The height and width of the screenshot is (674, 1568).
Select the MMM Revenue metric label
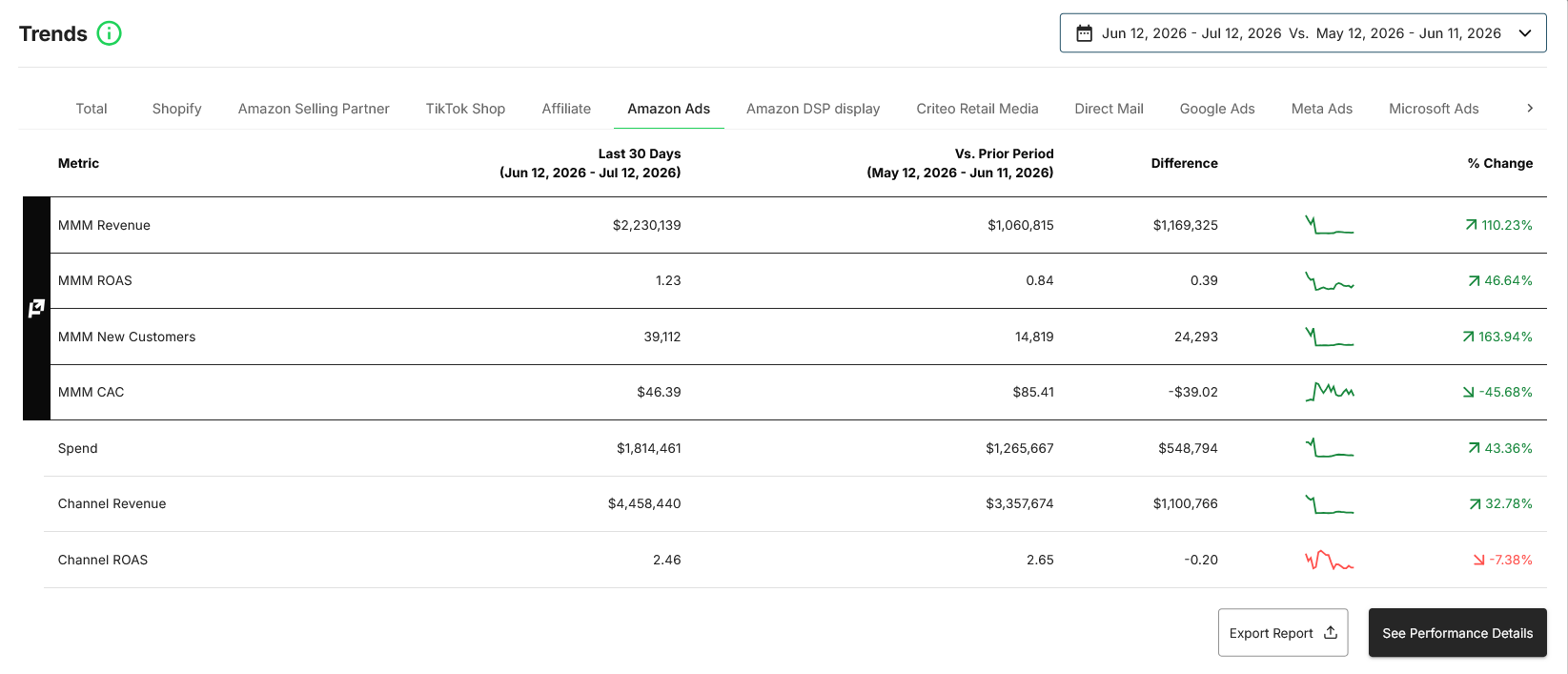104,225
